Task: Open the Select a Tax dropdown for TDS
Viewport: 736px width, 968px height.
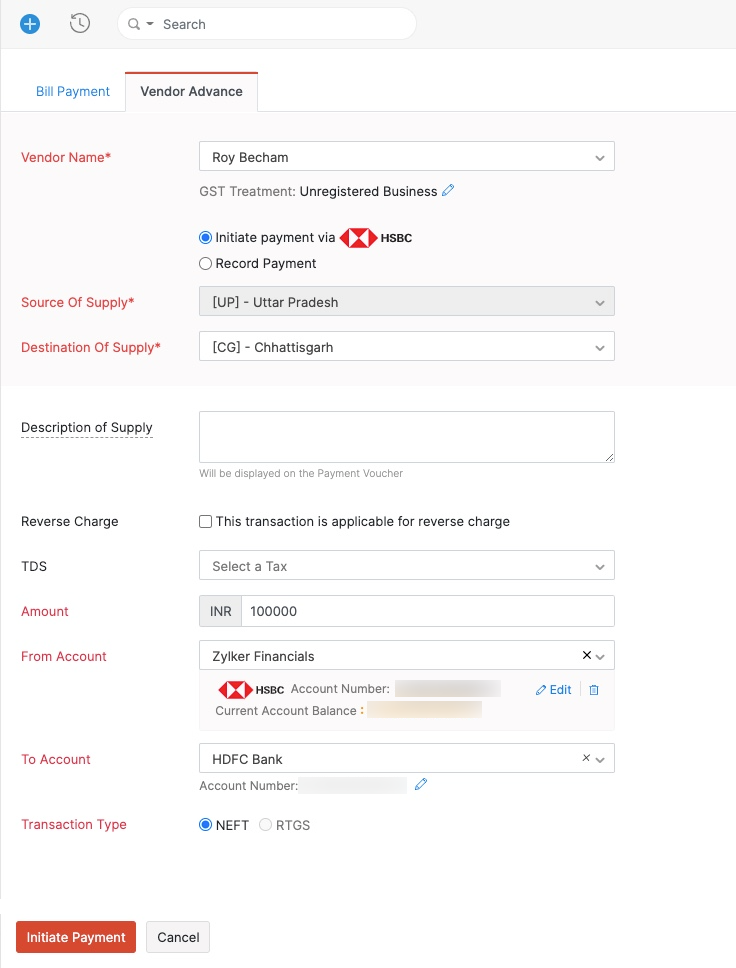Action: point(407,566)
